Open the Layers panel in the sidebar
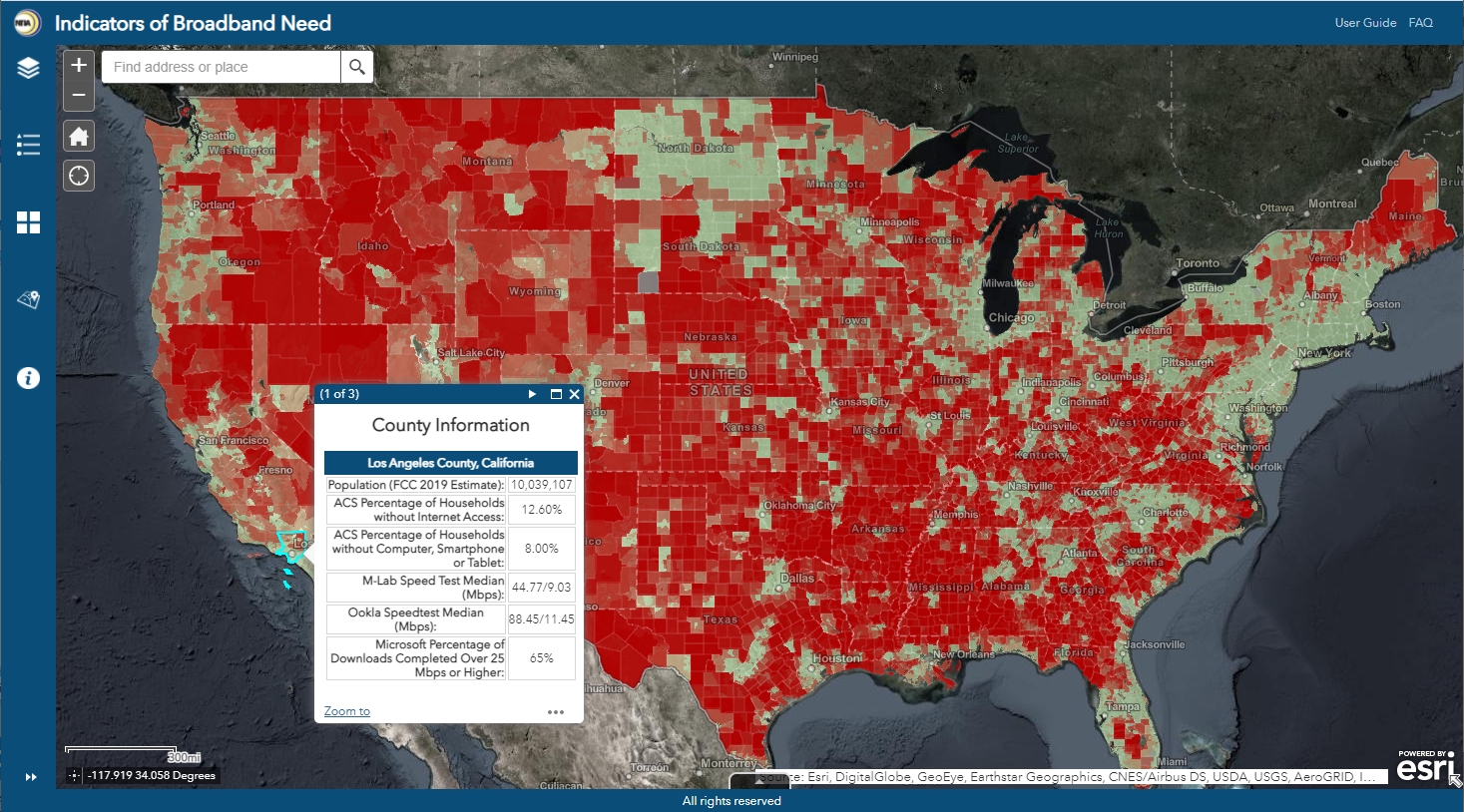 [28, 68]
